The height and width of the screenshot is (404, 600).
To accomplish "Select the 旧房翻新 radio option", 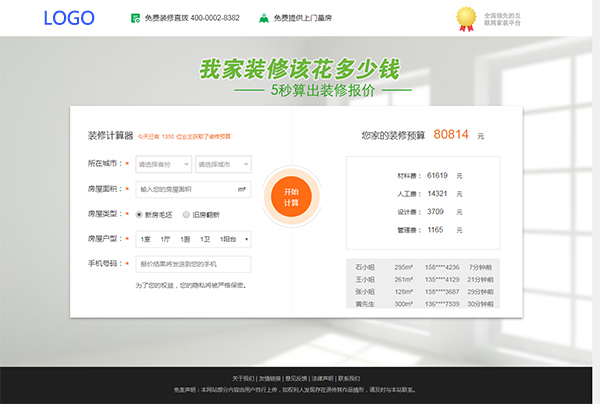I will click(186, 213).
